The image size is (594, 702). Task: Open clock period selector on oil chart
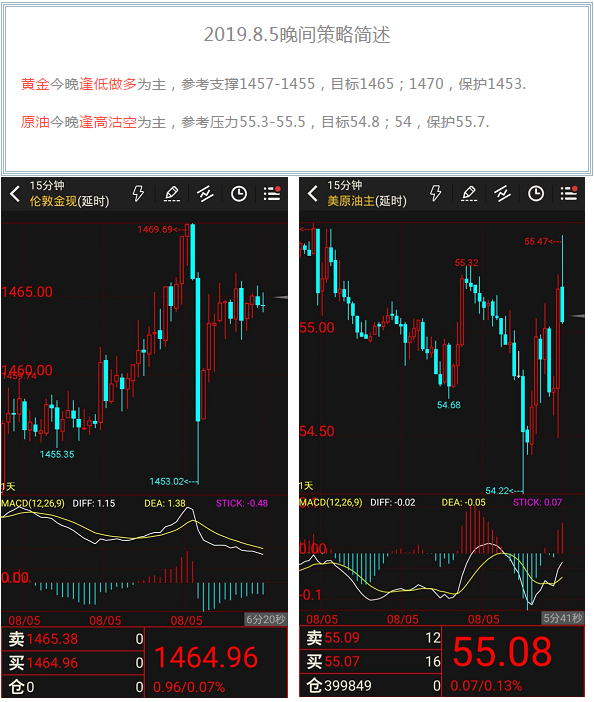pos(536,193)
